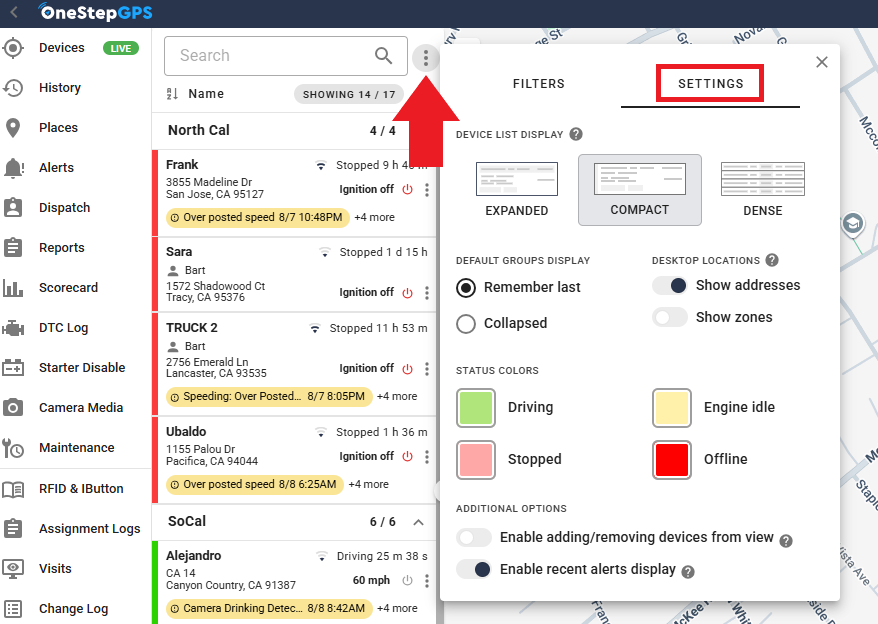This screenshot has width=878, height=624.
Task: Open Starter Disable in sidebar
Action: tap(81, 368)
